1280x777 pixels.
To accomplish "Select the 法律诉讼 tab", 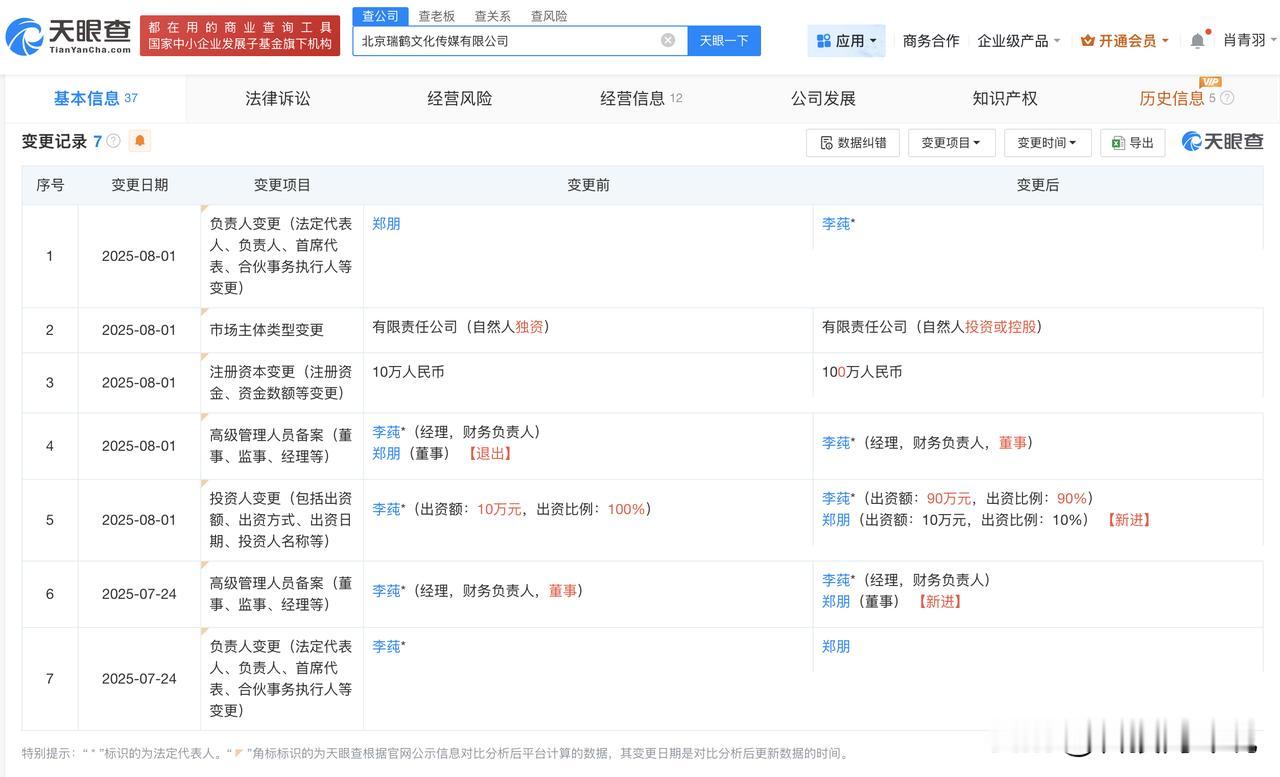I will click(278, 98).
